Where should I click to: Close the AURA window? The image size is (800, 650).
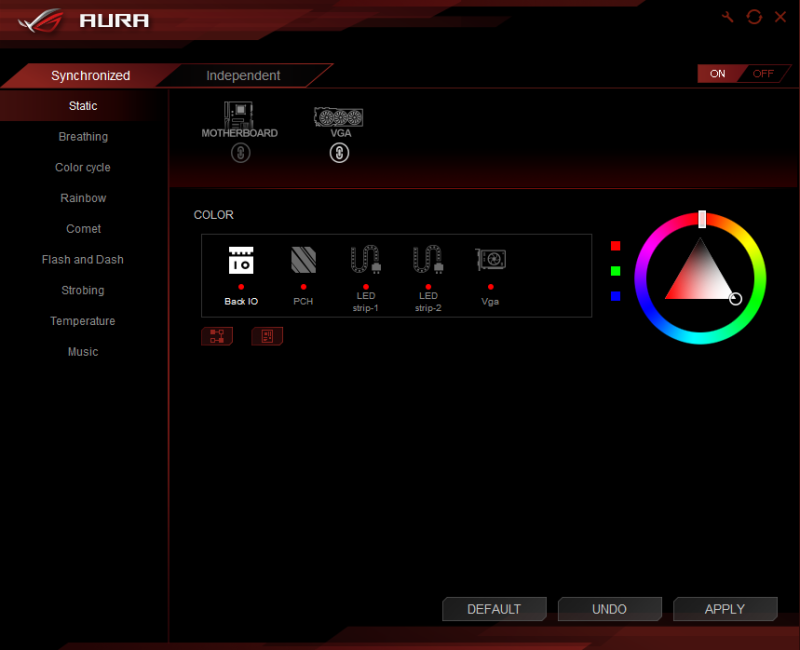pos(780,17)
